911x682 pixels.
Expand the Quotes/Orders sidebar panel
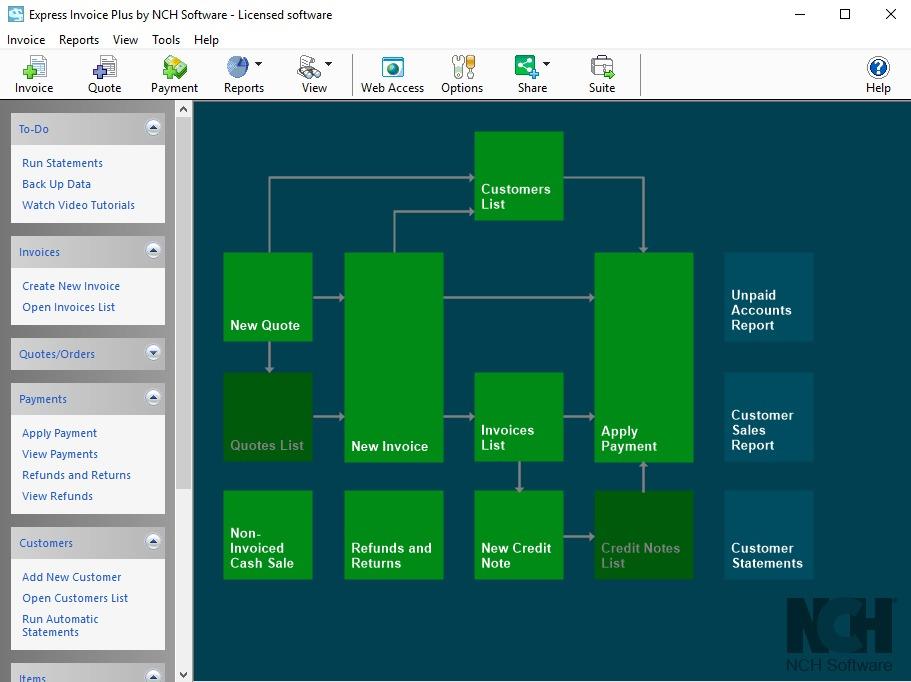(153, 353)
